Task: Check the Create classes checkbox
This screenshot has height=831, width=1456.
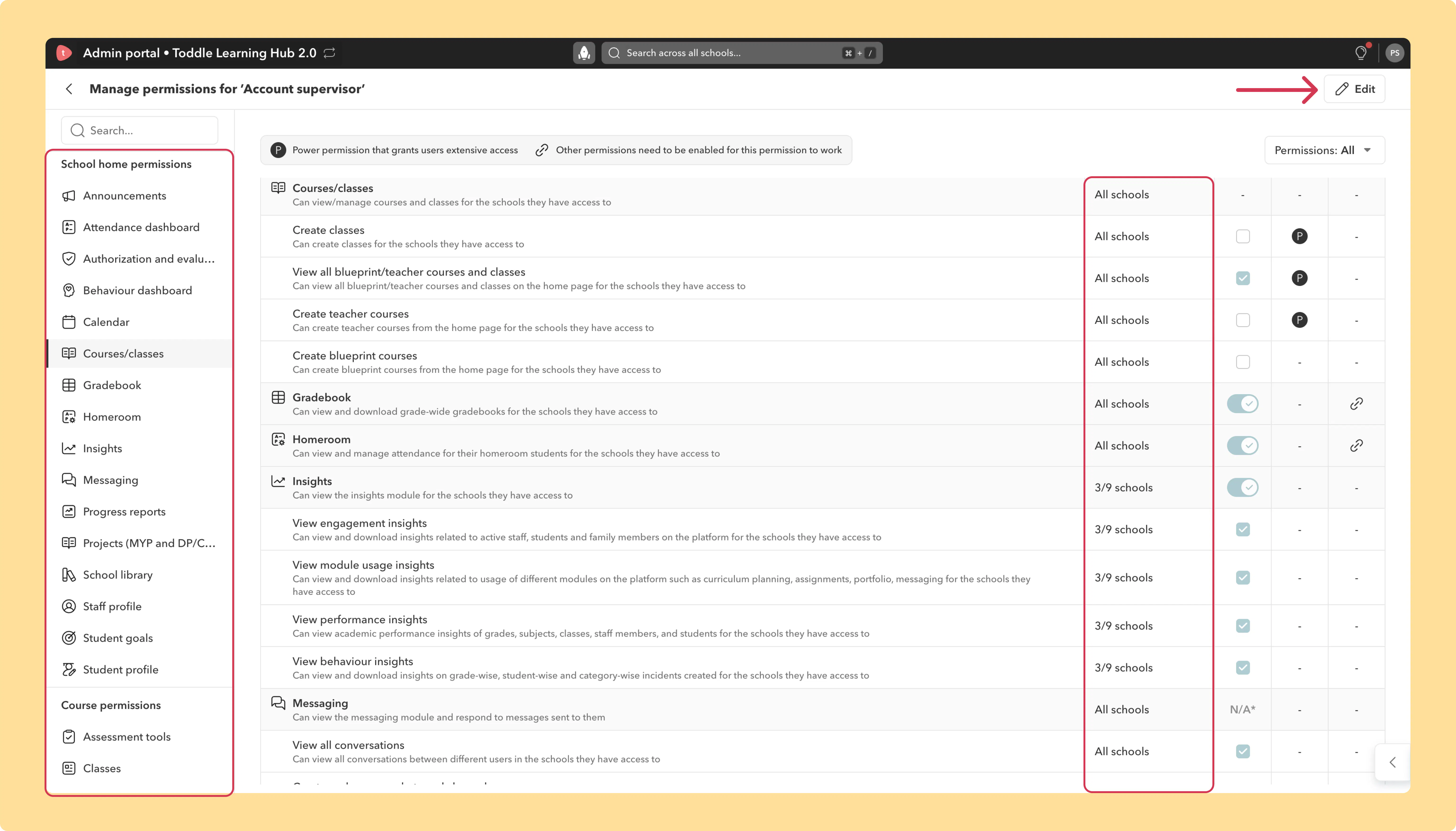Action: [1242, 236]
